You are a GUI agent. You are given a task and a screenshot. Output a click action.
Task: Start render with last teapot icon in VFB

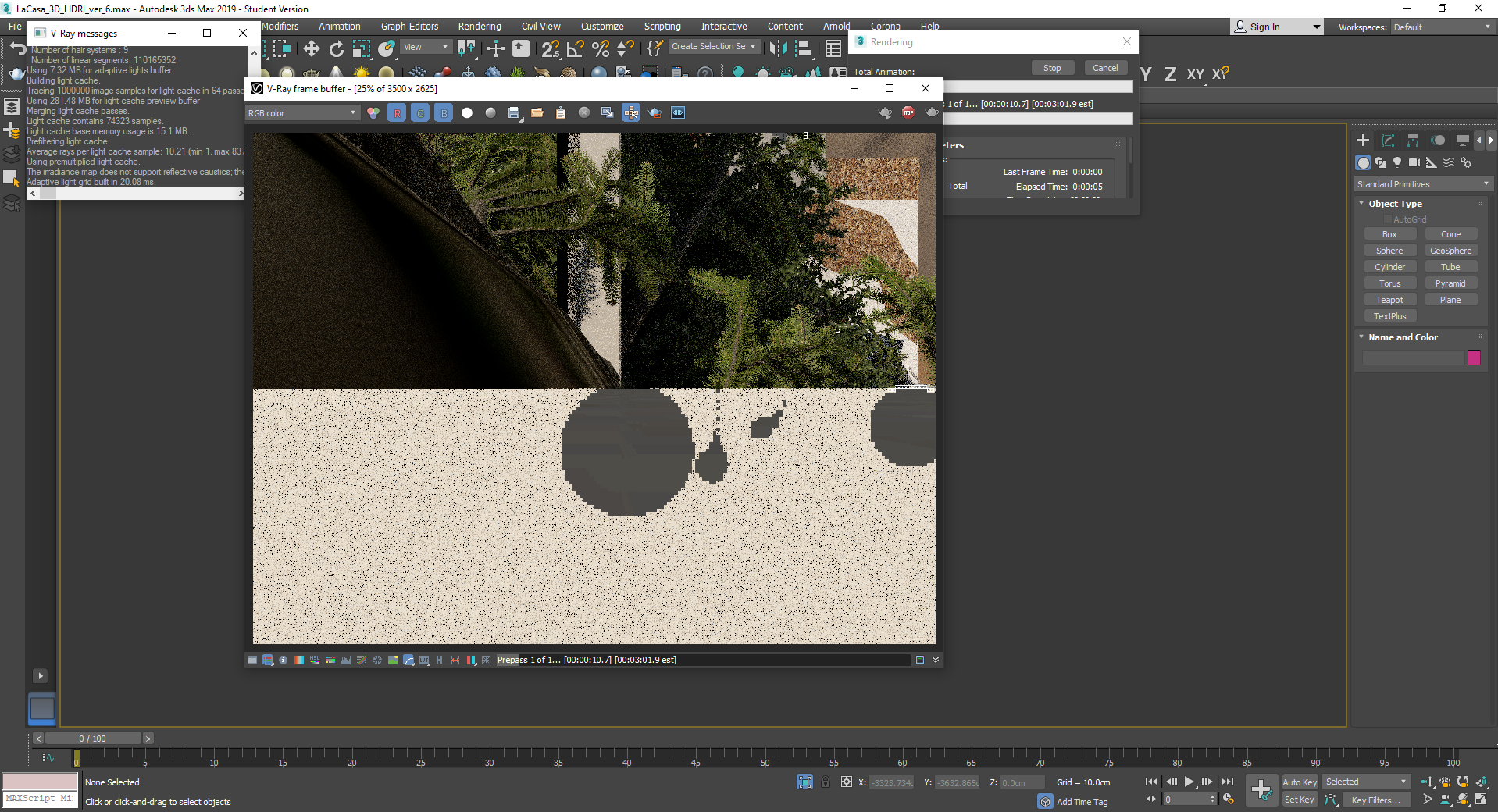click(932, 113)
